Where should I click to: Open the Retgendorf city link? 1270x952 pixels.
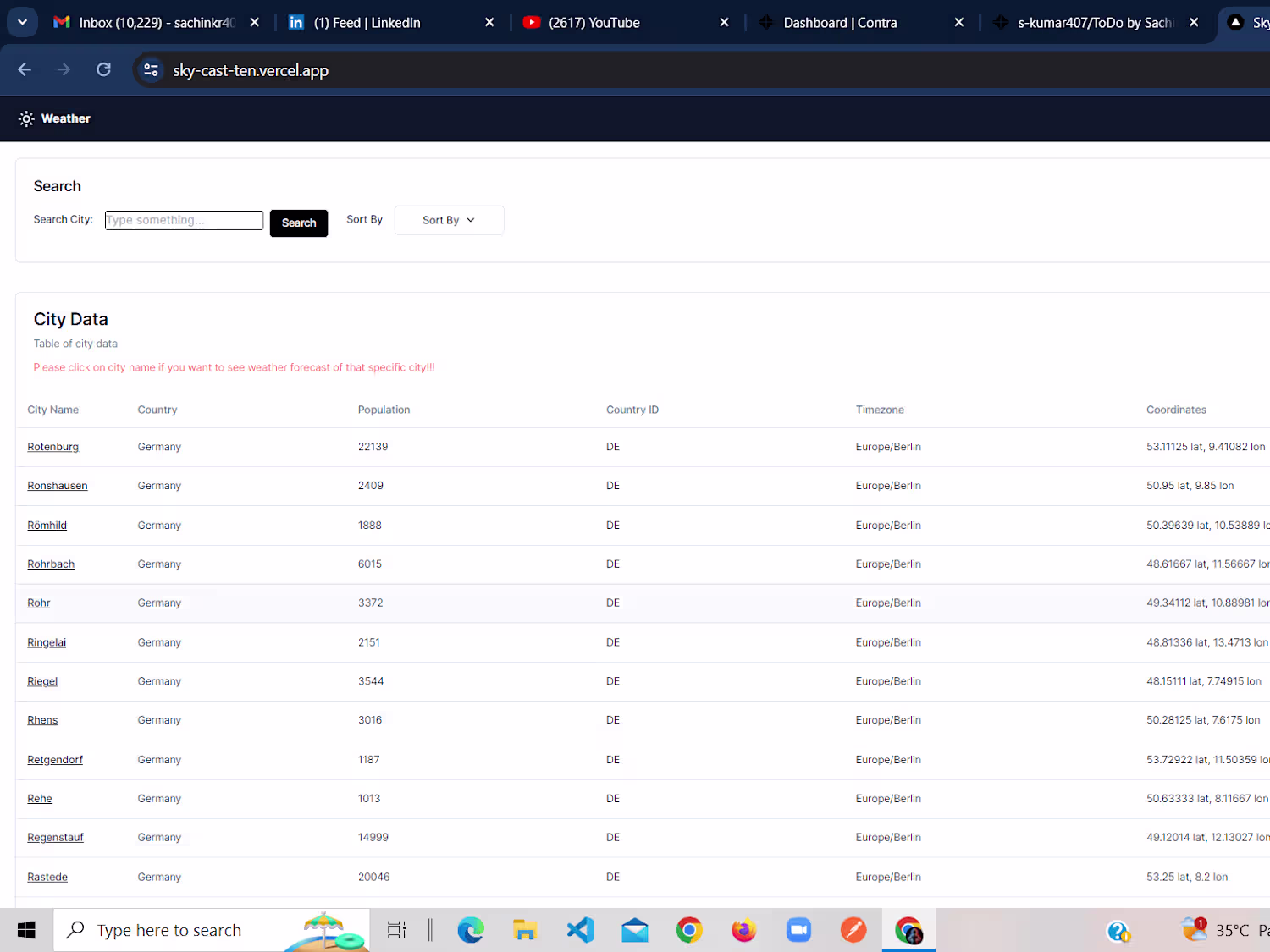pos(55,760)
